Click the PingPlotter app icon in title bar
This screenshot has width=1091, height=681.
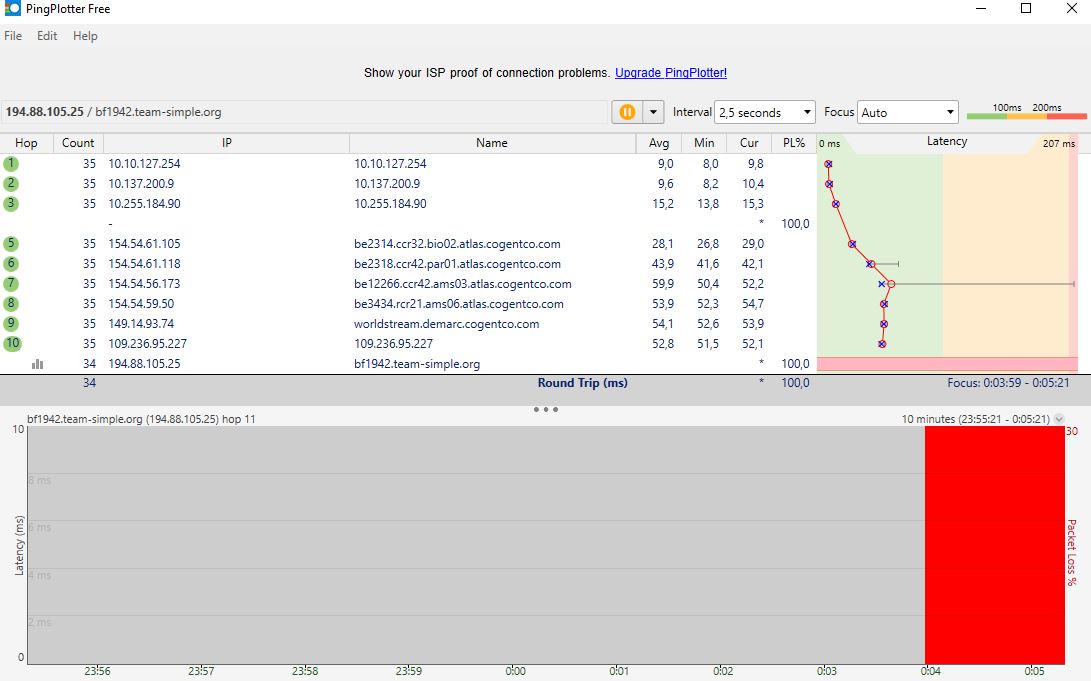pyautogui.click(x=12, y=8)
